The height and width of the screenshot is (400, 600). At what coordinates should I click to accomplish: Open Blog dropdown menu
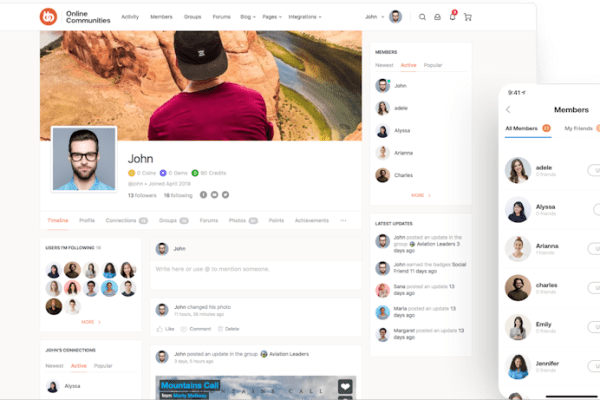click(x=248, y=17)
